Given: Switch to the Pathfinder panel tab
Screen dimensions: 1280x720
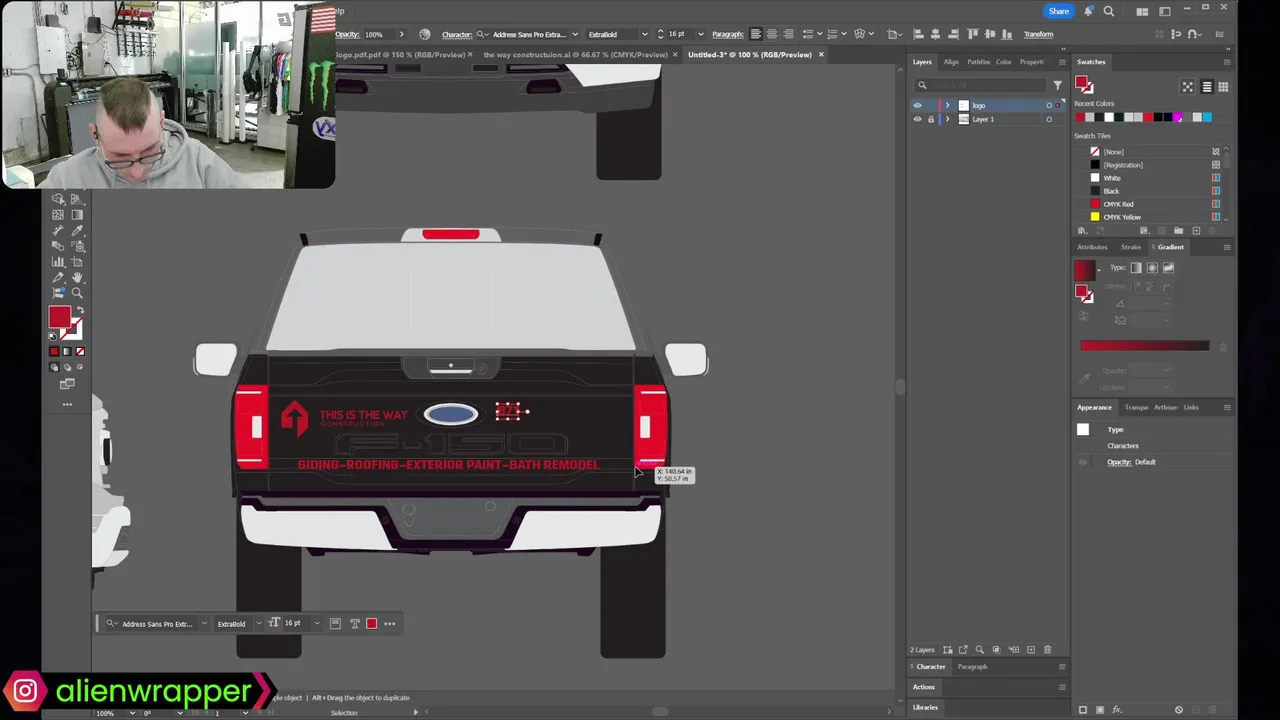Looking at the screenshot, I should click(978, 62).
